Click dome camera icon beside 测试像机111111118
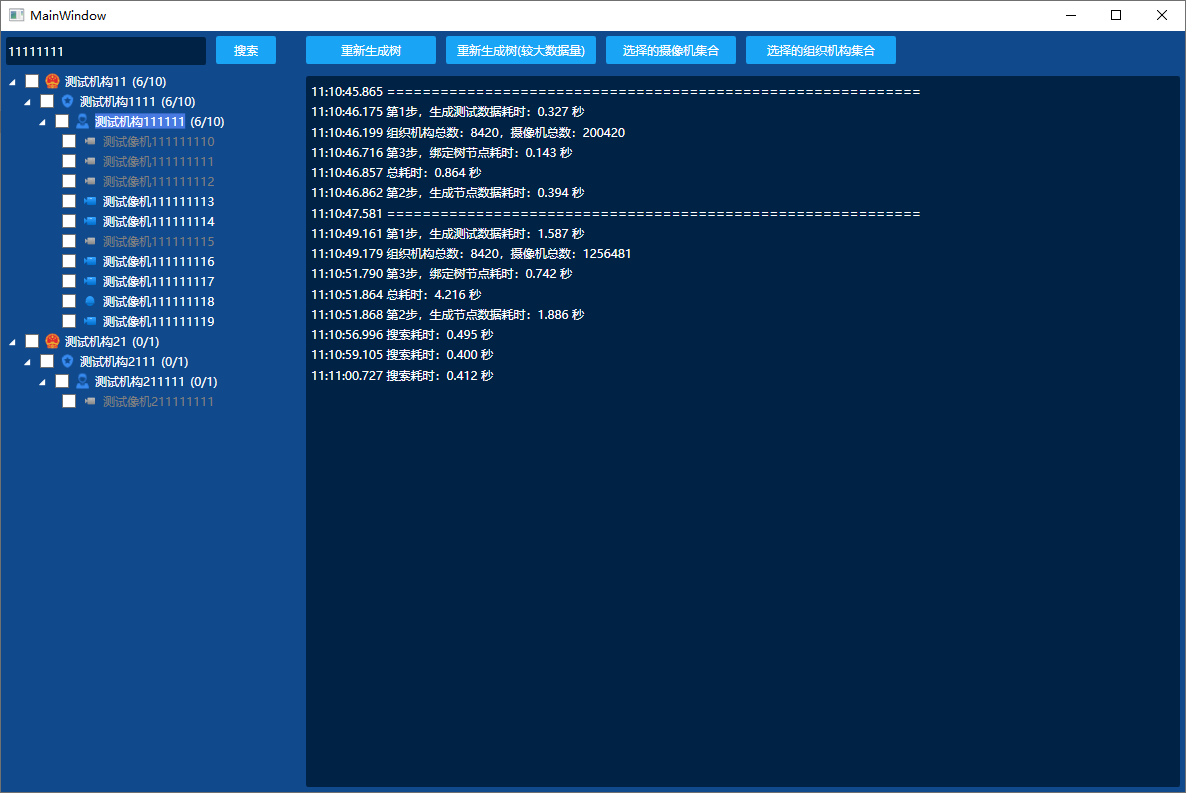This screenshot has height=793, width=1186. coord(90,301)
